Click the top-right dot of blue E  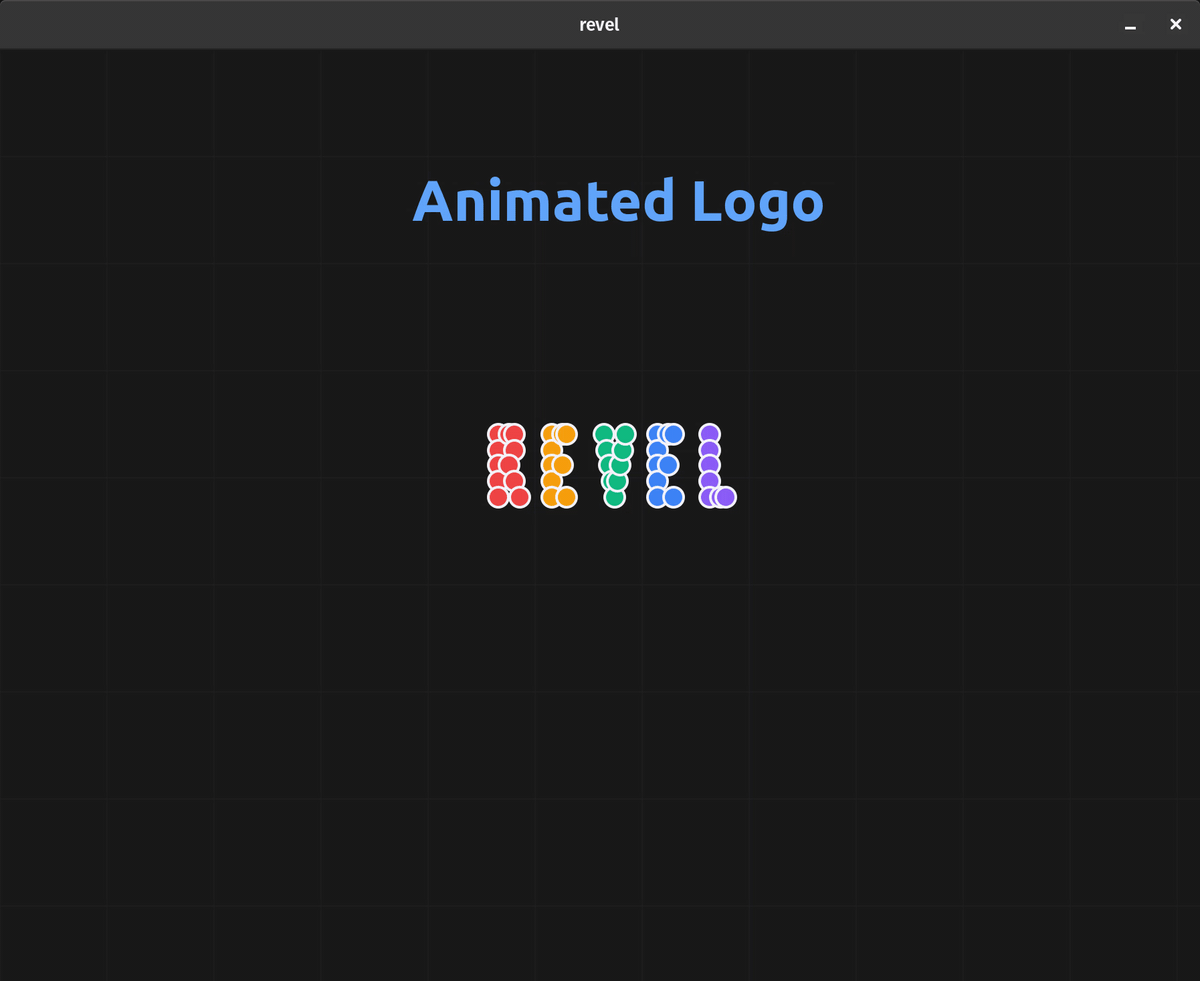[674, 434]
